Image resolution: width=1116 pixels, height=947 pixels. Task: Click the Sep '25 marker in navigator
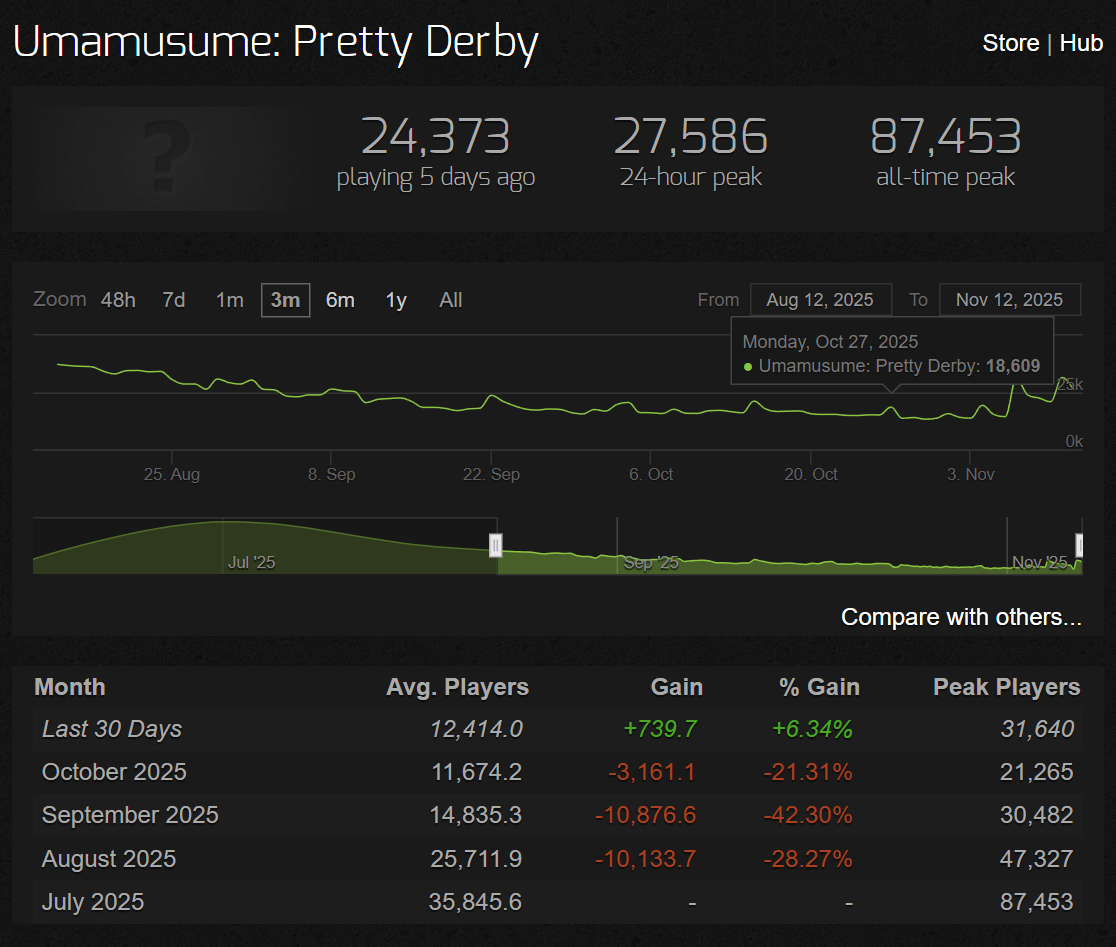pos(651,563)
